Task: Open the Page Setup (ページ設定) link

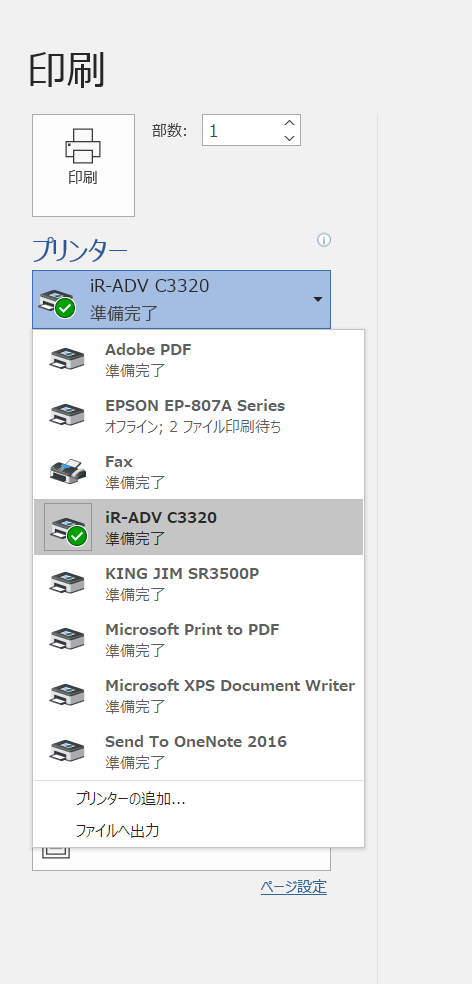Action: pos(294,887)
